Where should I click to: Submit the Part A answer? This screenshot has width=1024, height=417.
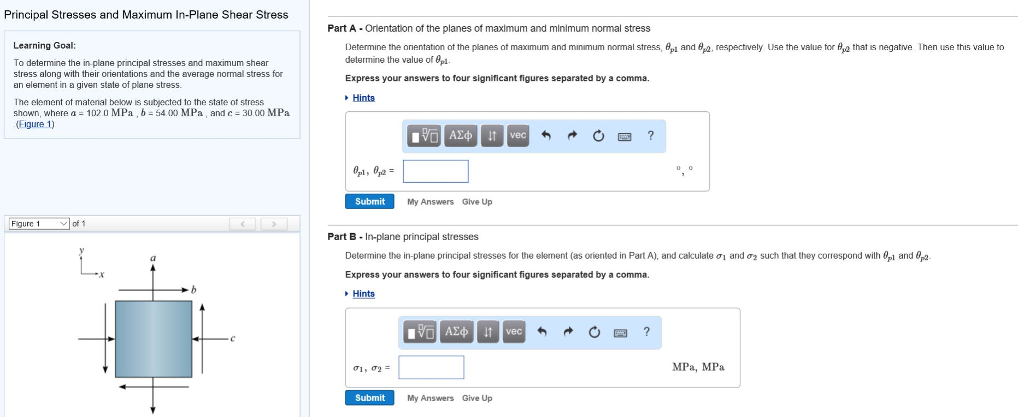pyautogui.click(x=370, y=202)
